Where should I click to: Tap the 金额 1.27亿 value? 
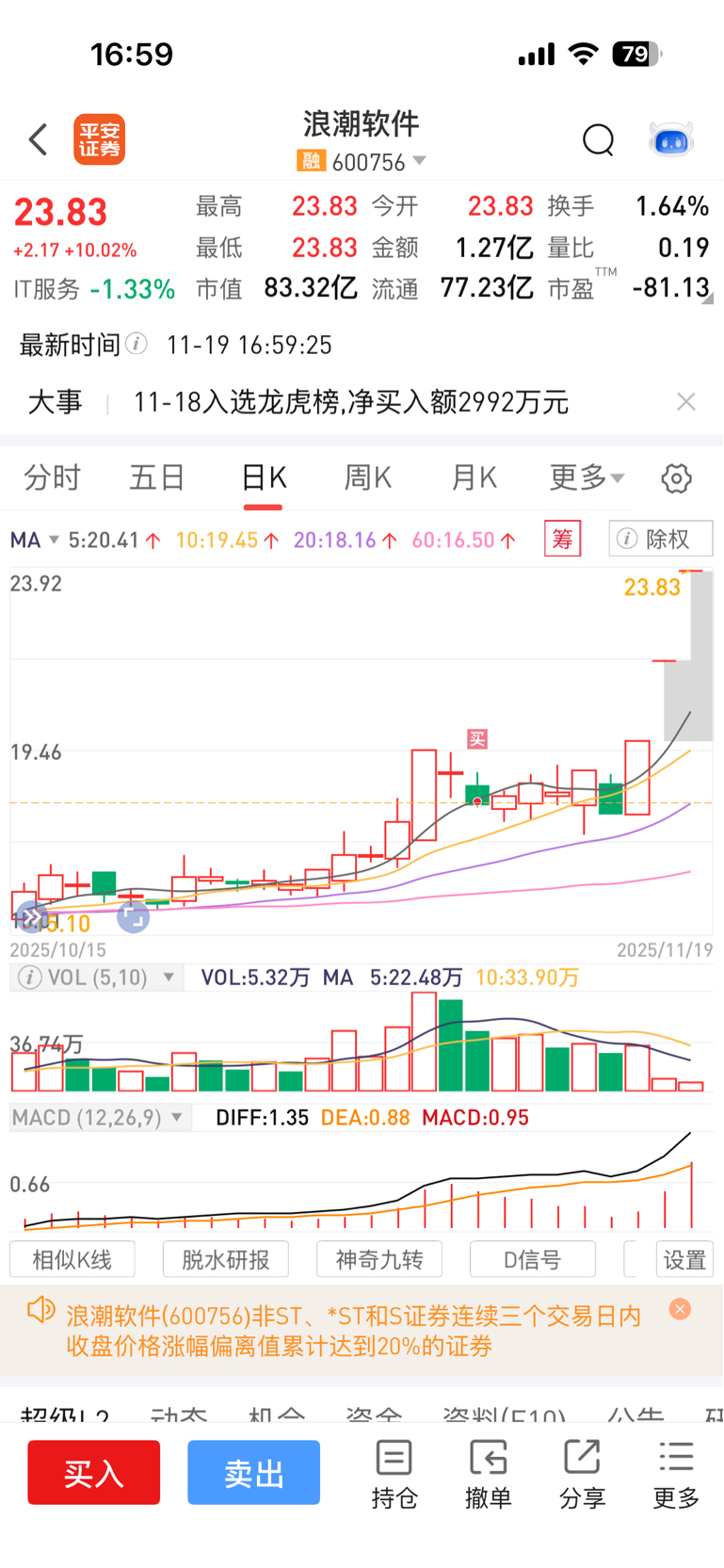coord(494,248)
